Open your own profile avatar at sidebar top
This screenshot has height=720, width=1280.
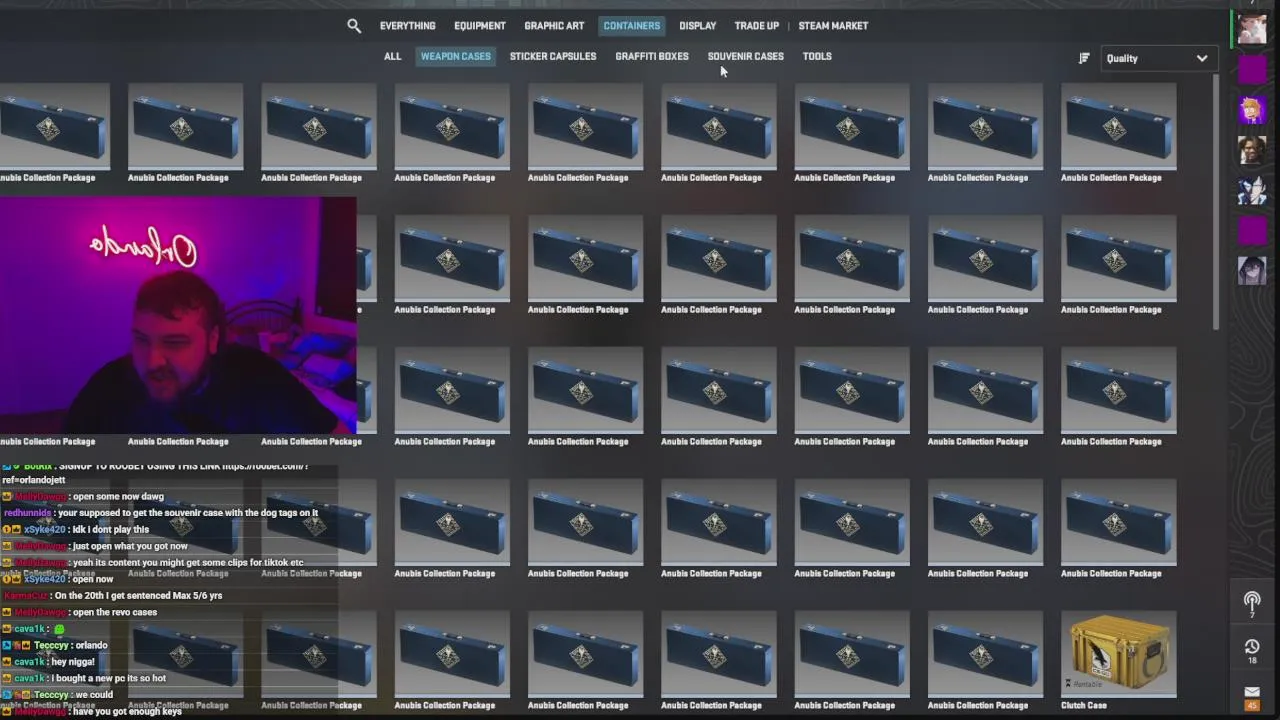pyautogui.click(x=1252, y=28)
